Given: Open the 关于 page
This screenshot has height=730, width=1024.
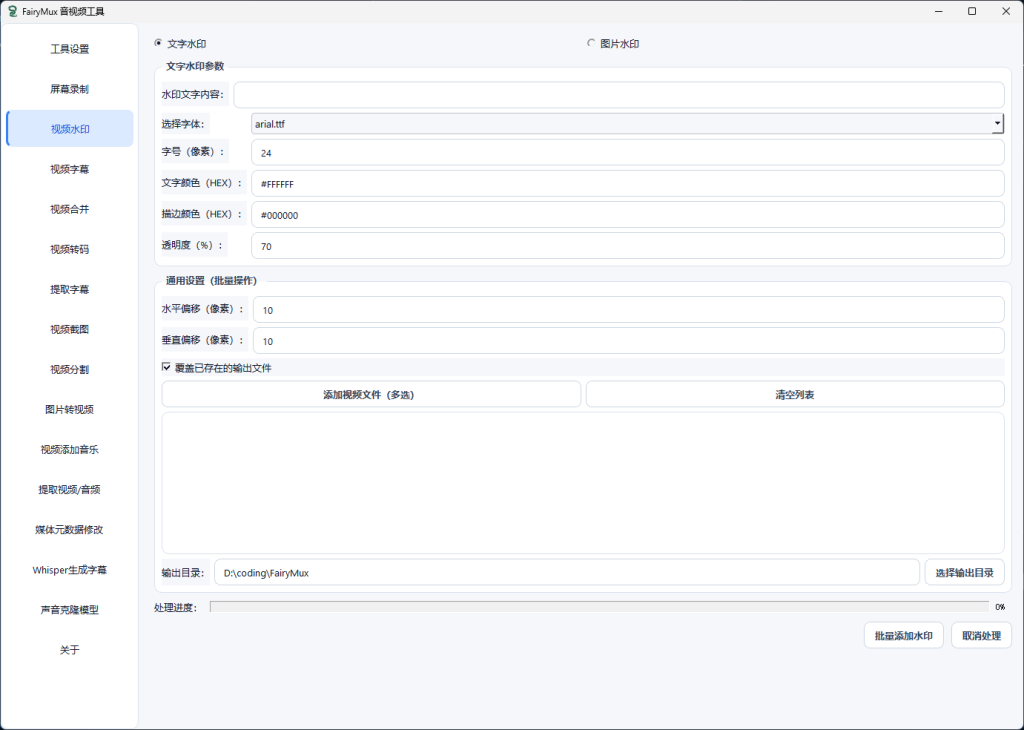Looking at the screenshot, I should (x=70, y=650).
